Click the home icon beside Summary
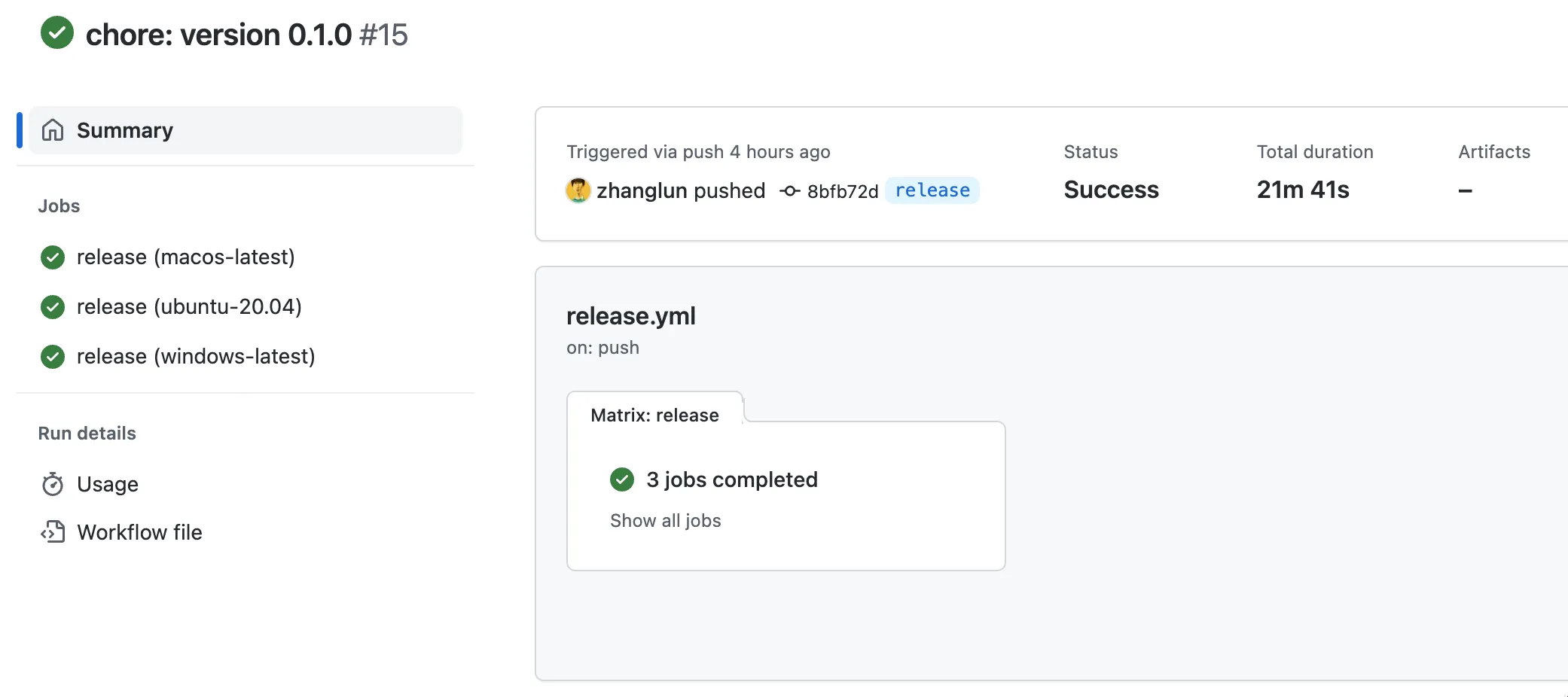The height and width of the screenshot is (697, 1568). [53, 130]
